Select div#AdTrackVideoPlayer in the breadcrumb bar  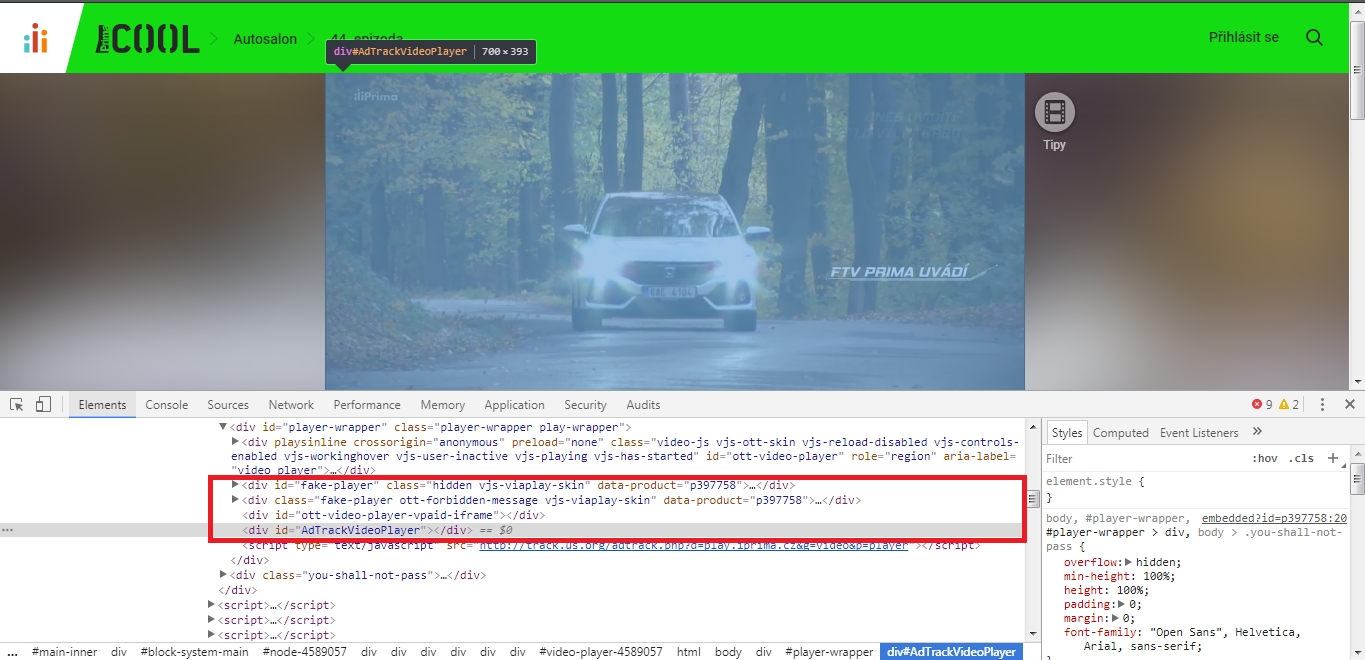coord(951,652)
